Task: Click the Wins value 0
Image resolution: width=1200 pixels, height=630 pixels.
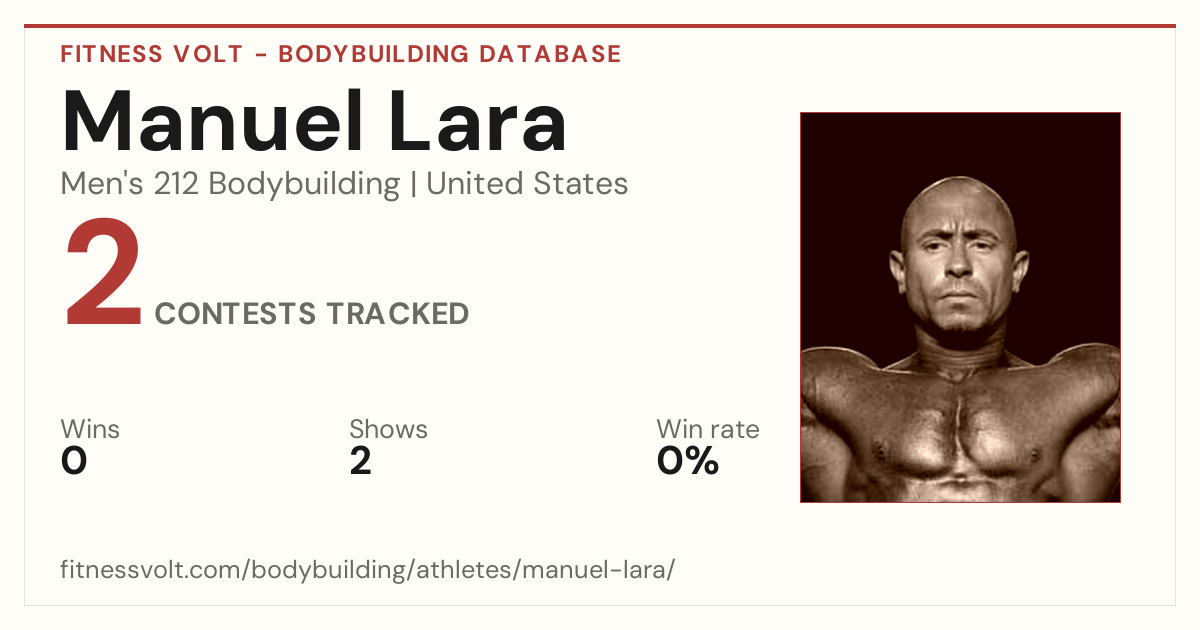Action: coord(74,461)
